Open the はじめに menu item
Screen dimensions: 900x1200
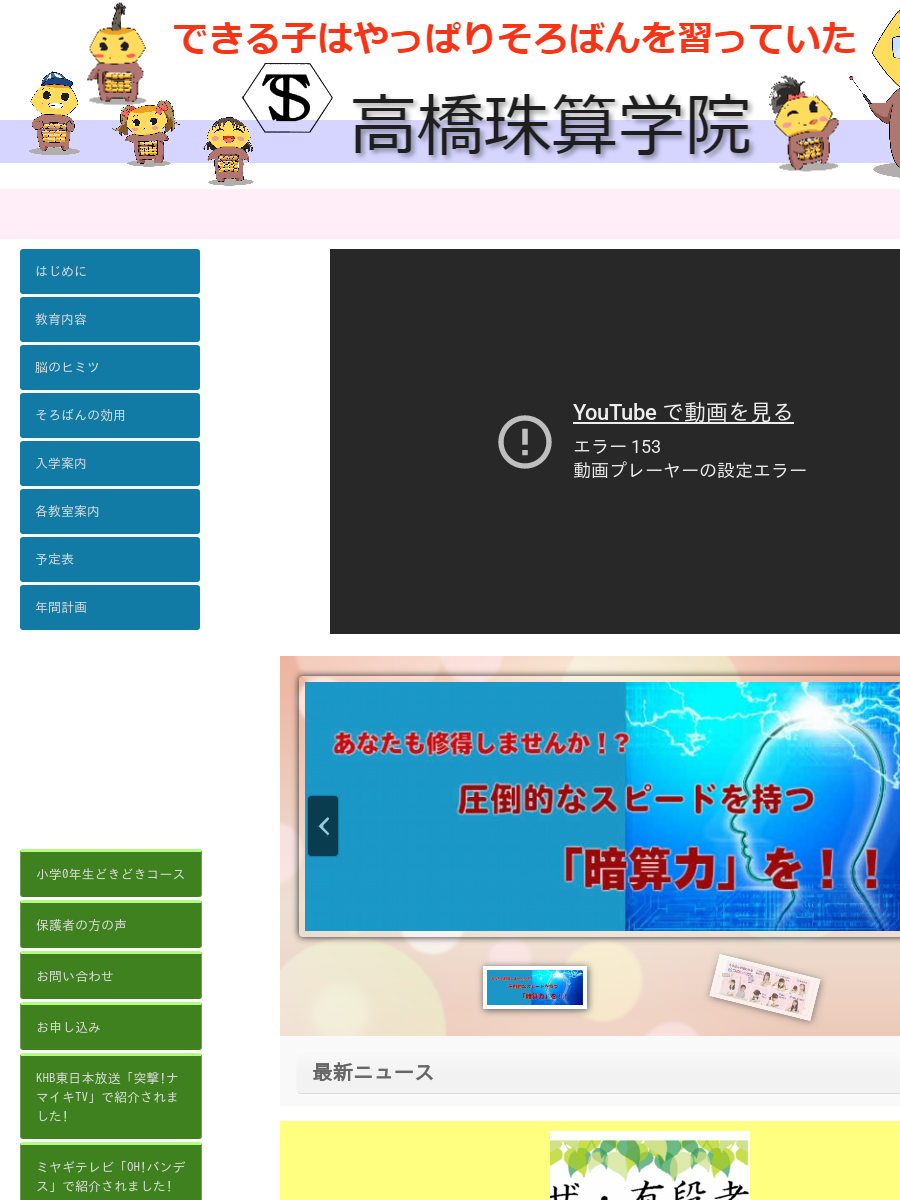(110, 271)
